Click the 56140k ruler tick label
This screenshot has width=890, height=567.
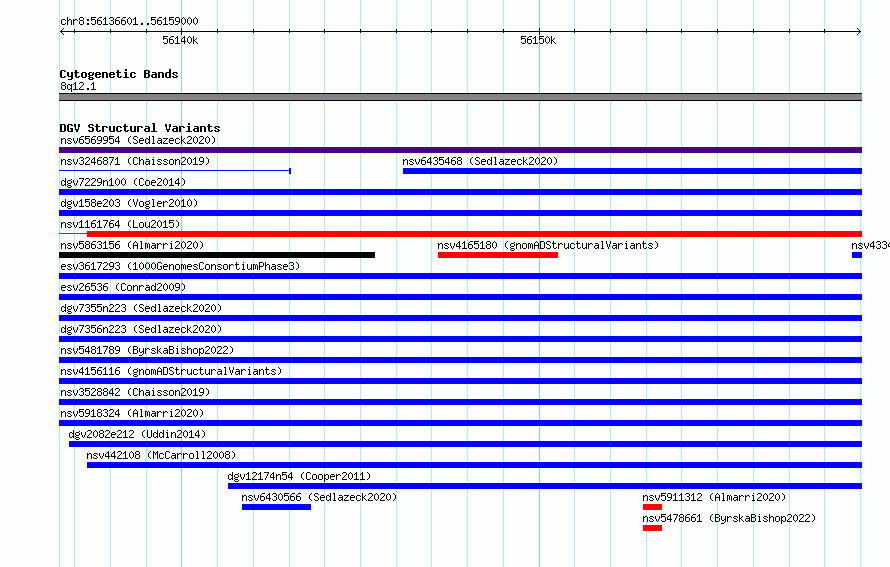tap(180, 40)
